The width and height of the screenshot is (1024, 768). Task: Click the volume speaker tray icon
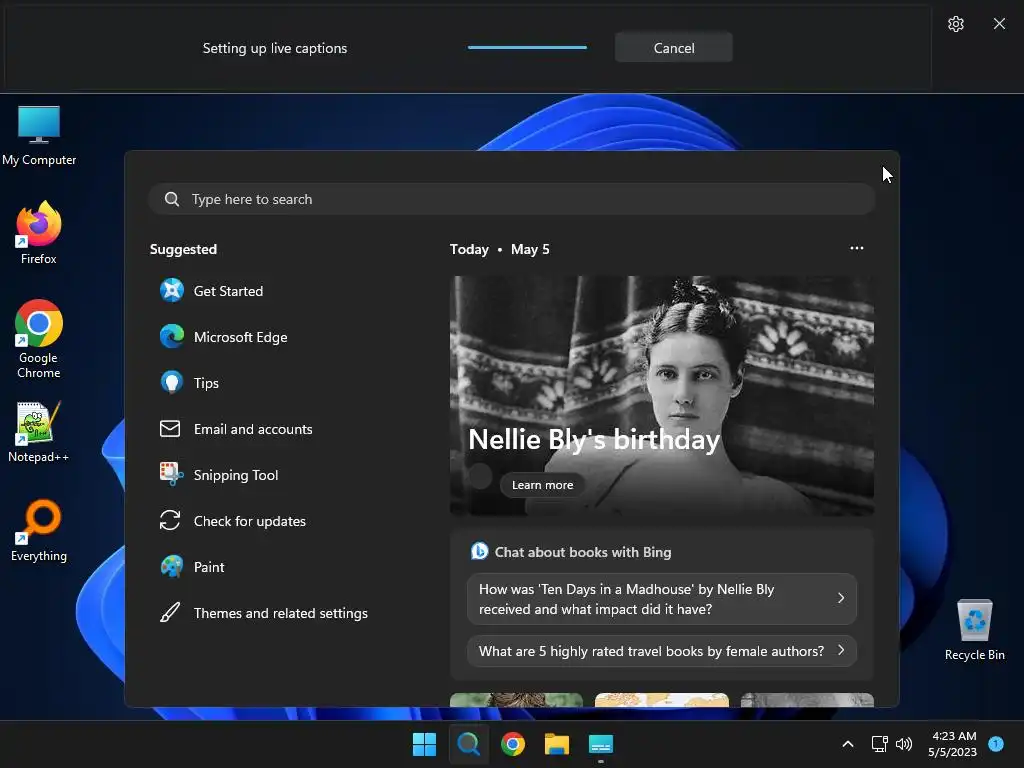tap(904, 744)
